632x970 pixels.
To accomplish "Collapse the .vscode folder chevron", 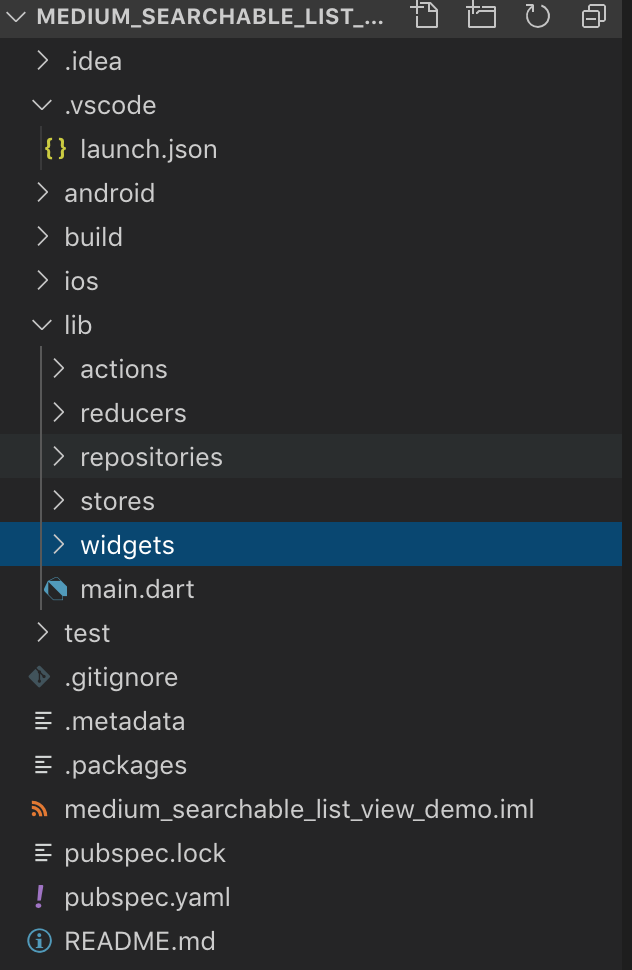I will pos(41,105).
